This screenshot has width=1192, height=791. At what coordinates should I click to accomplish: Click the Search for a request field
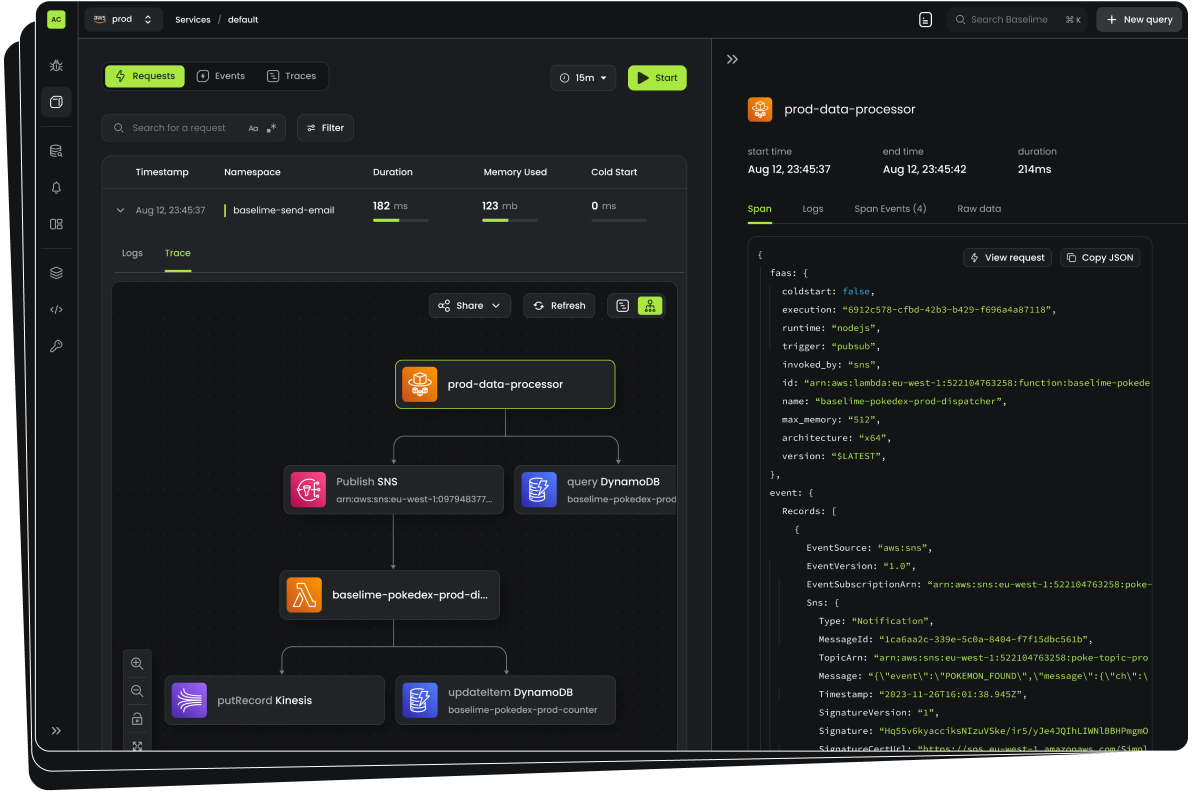180,128
